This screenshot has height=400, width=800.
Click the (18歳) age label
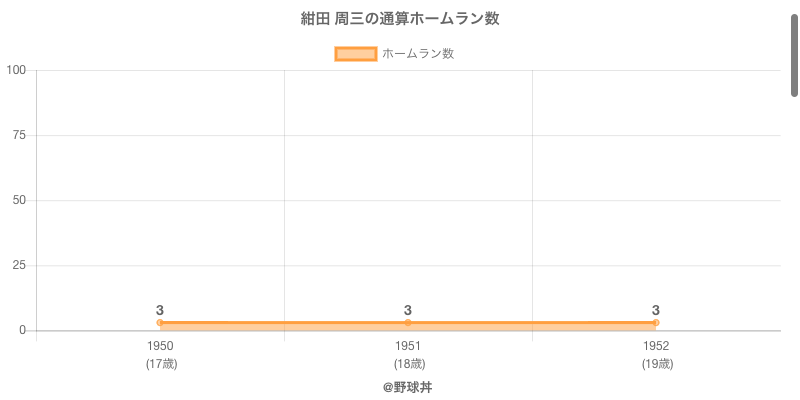tap(409, 364)
